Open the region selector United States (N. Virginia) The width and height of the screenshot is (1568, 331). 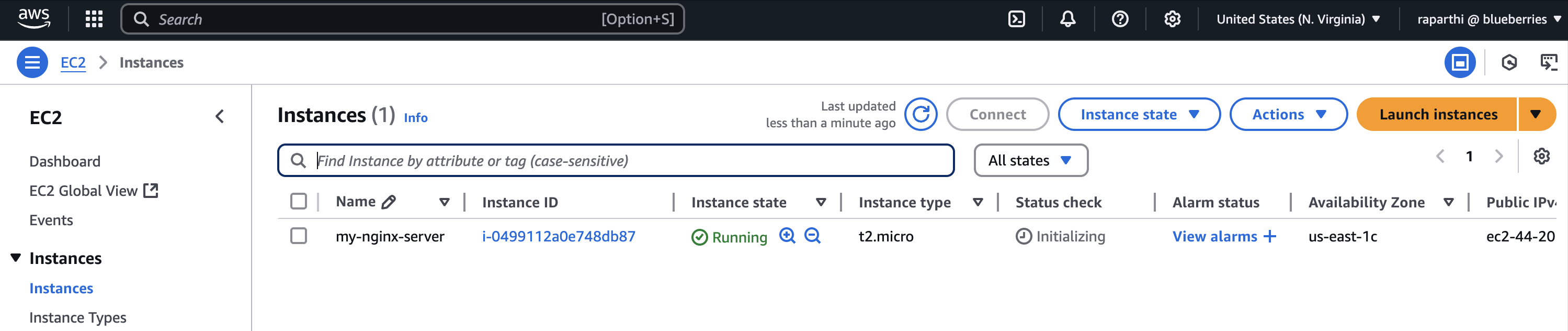point(1298,19)
